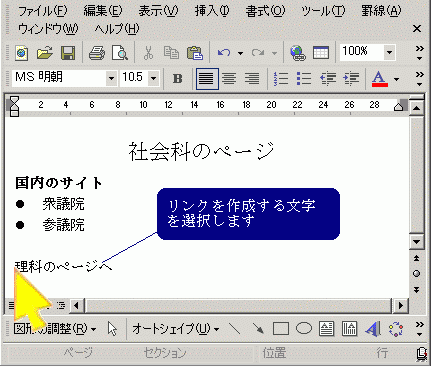
Task: Click the 理科のページへ text line
Action: click(64, 266)
